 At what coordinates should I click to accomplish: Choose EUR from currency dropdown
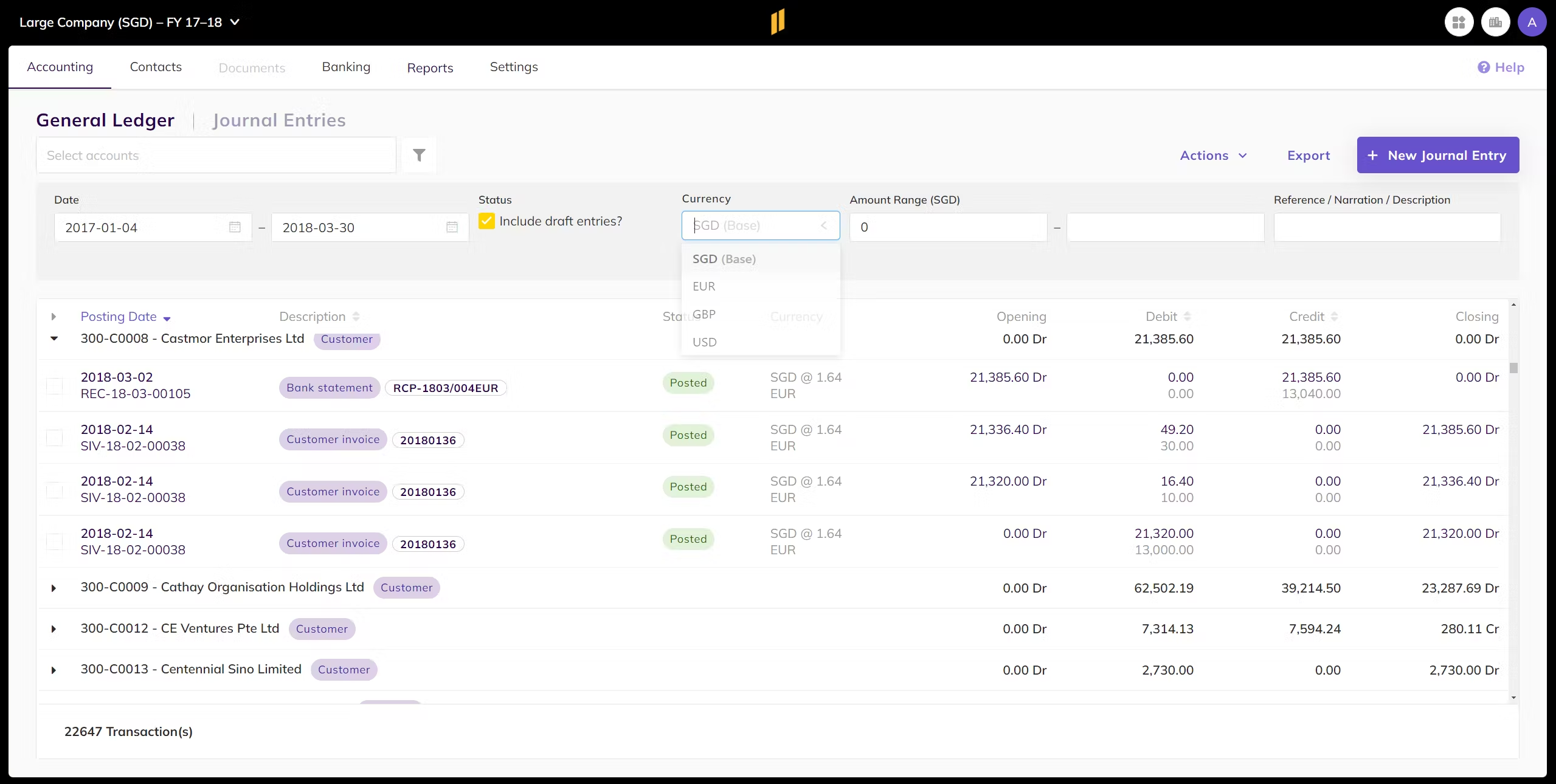pos(704,286)
